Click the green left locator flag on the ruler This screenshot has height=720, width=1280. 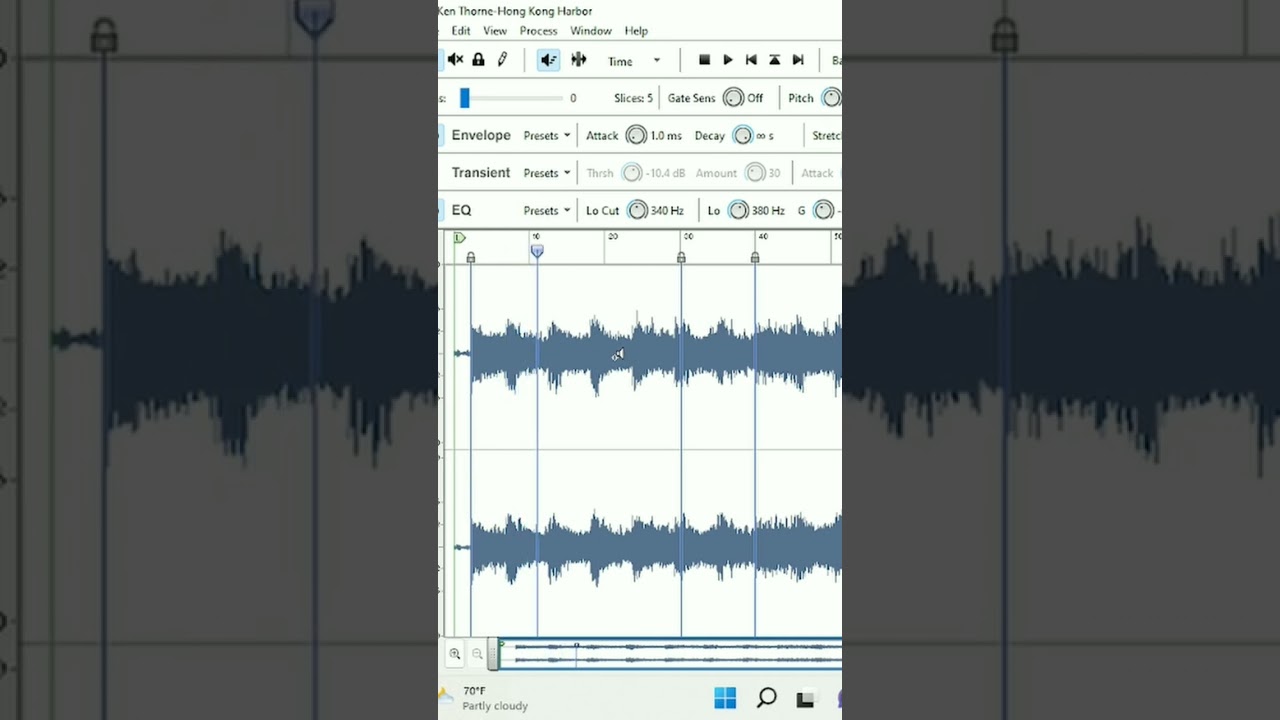click(x=459, y=238)
